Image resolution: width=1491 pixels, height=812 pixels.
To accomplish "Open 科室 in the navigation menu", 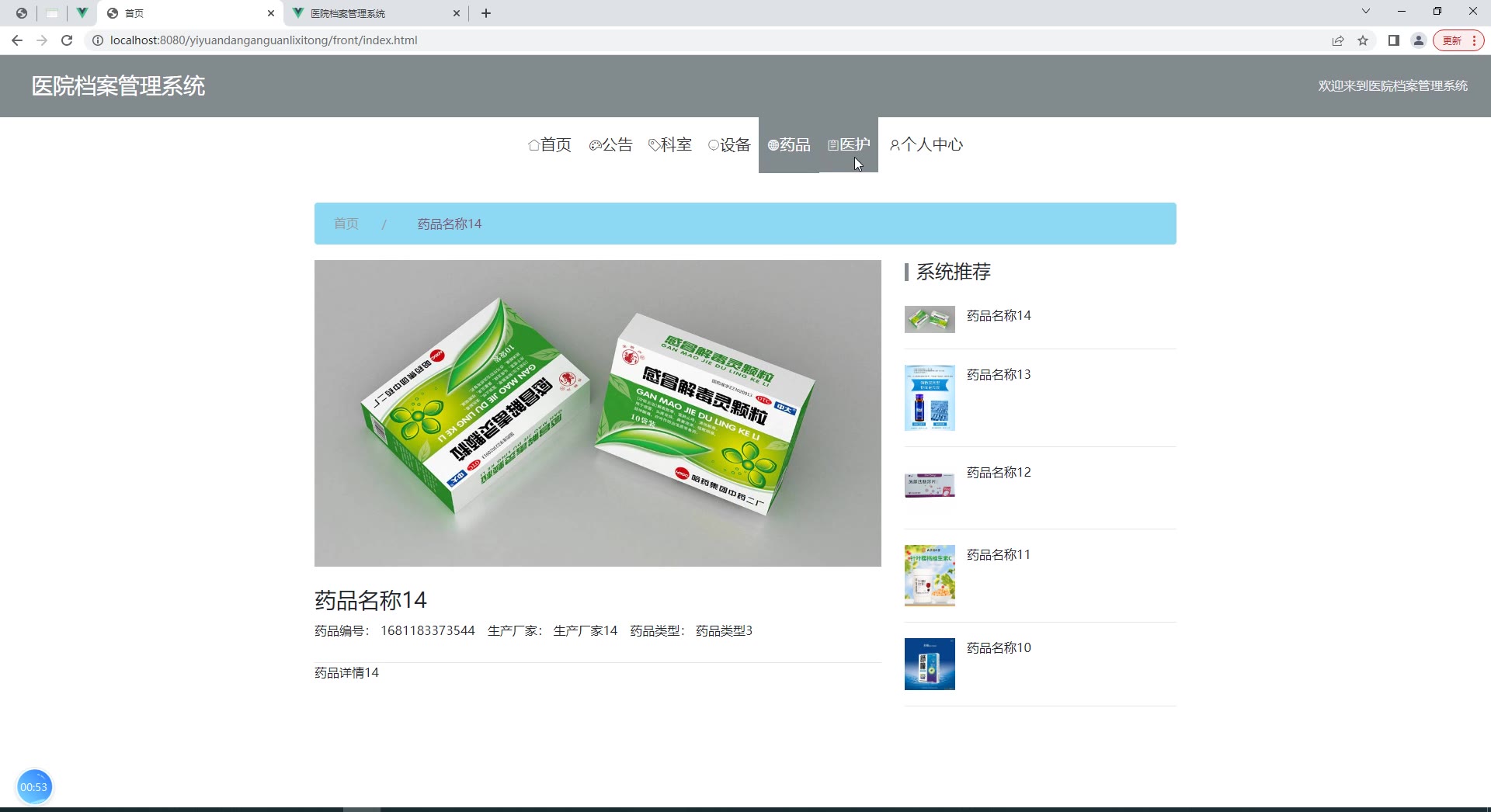I will click(x=670, y=144).
